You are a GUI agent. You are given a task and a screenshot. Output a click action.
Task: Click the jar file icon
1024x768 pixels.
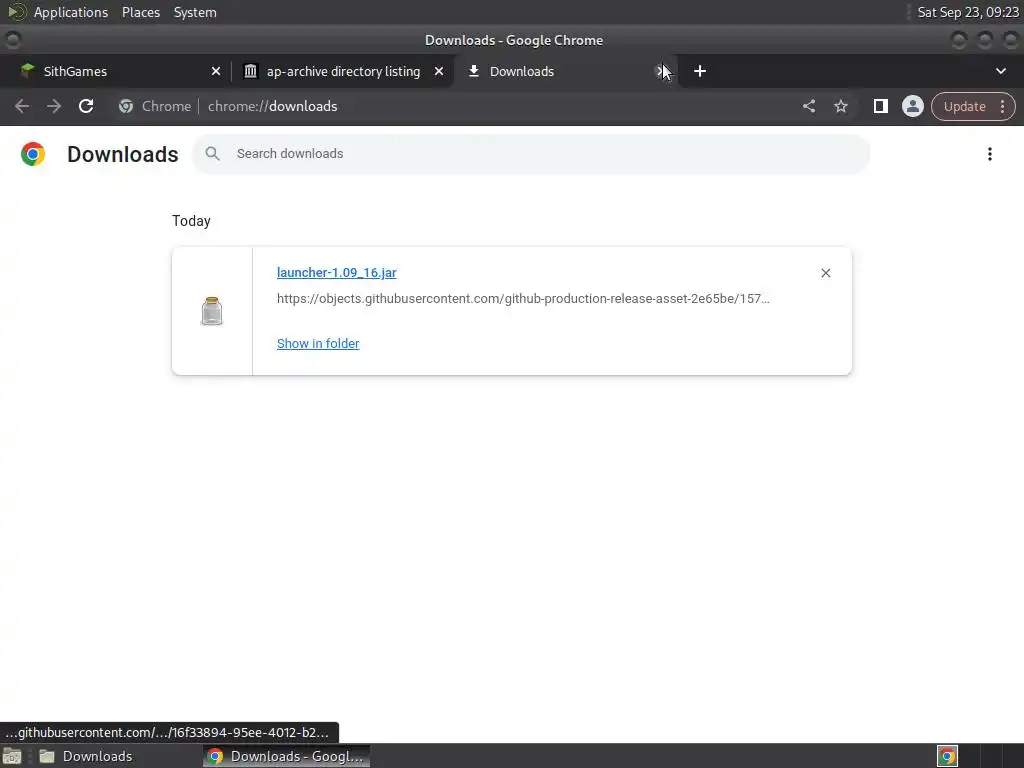[212, 311]
